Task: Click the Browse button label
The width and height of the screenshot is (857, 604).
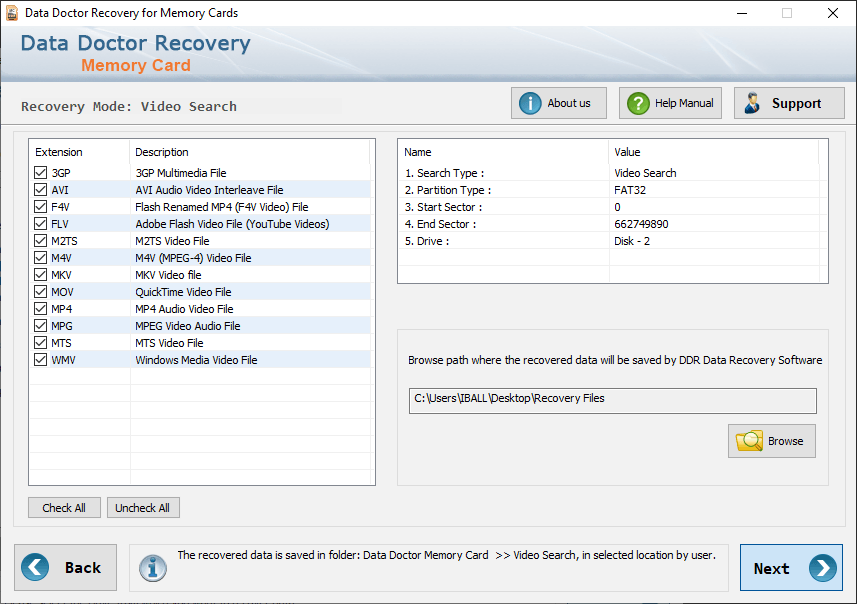Action: click(785, 441)
